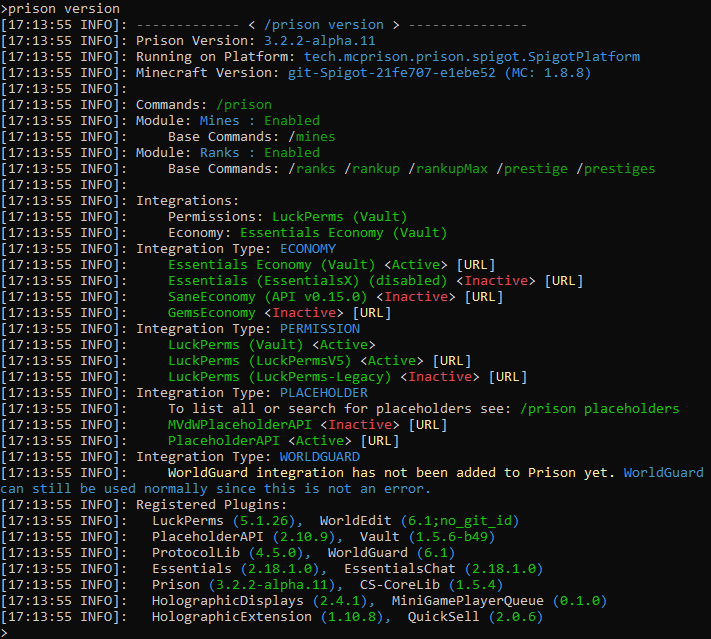The width and height of the screenshot is (711, 639).
Task: Click the /mines base command
Action: pos(312,137)
